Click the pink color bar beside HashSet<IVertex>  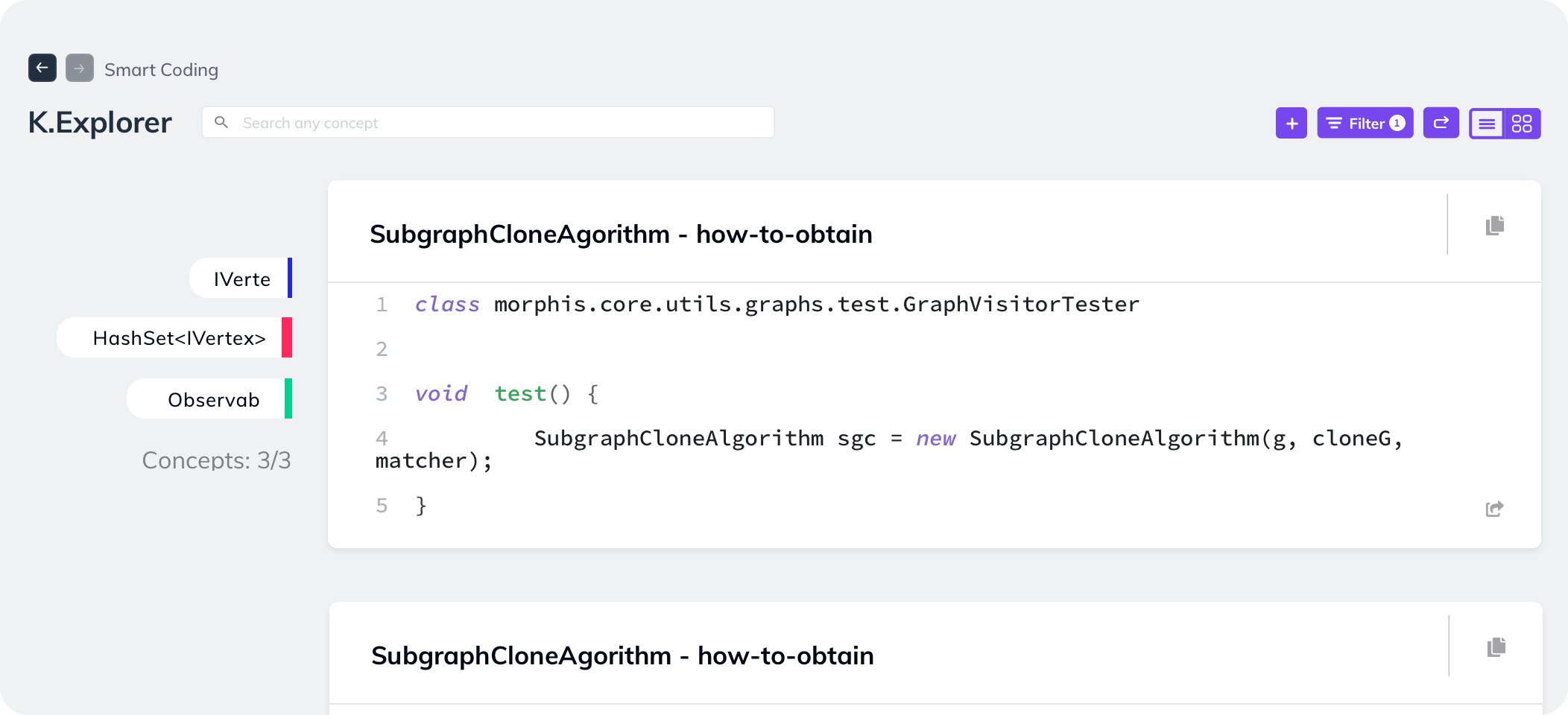[287, 337]
